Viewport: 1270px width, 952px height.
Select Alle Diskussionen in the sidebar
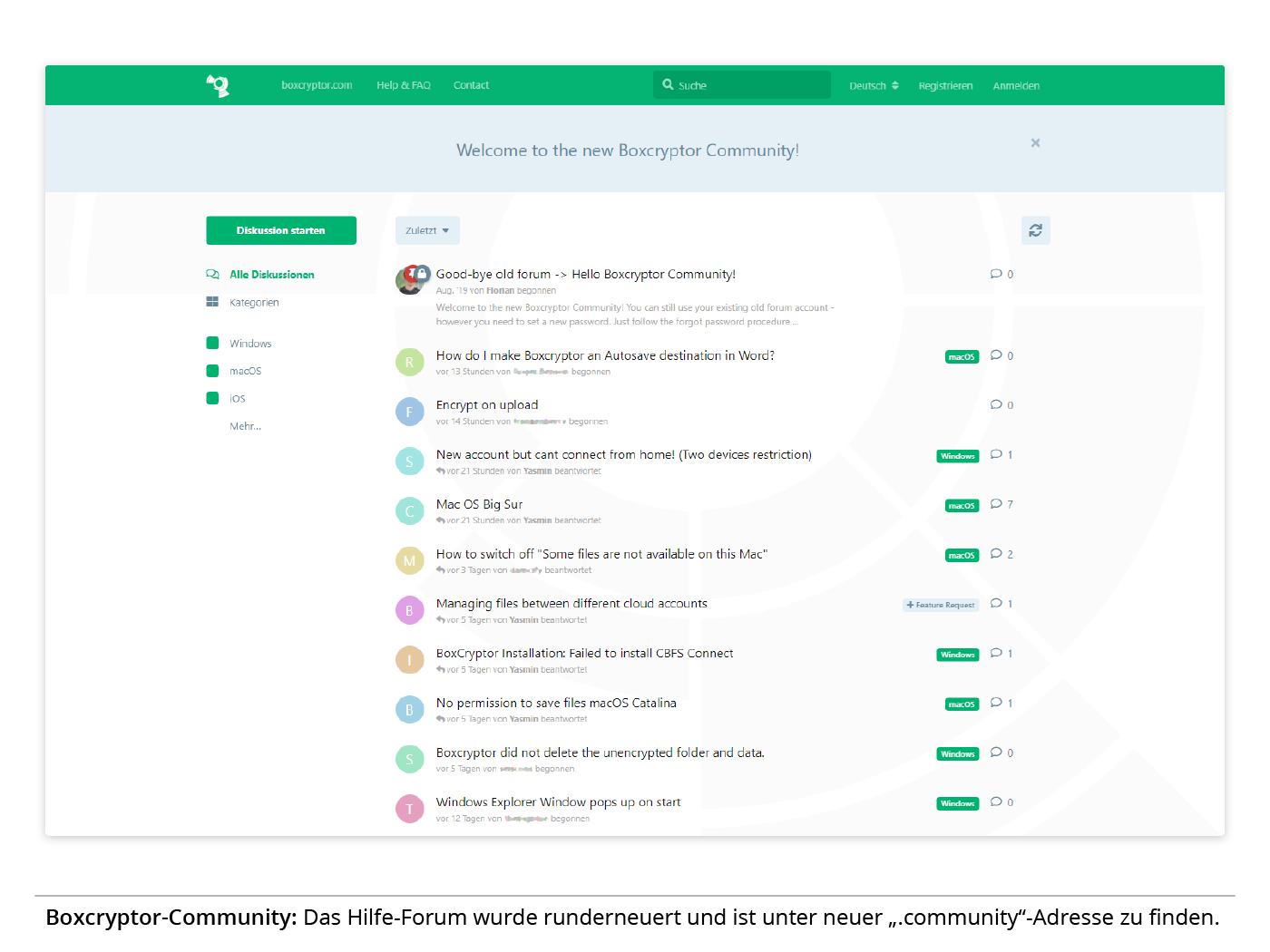tap(272, 275)
